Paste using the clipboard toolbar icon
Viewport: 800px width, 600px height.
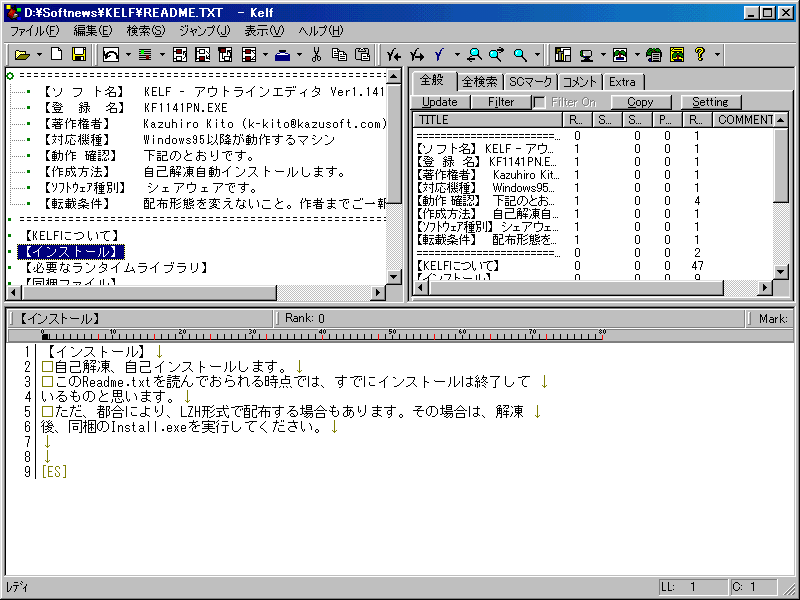362,55
